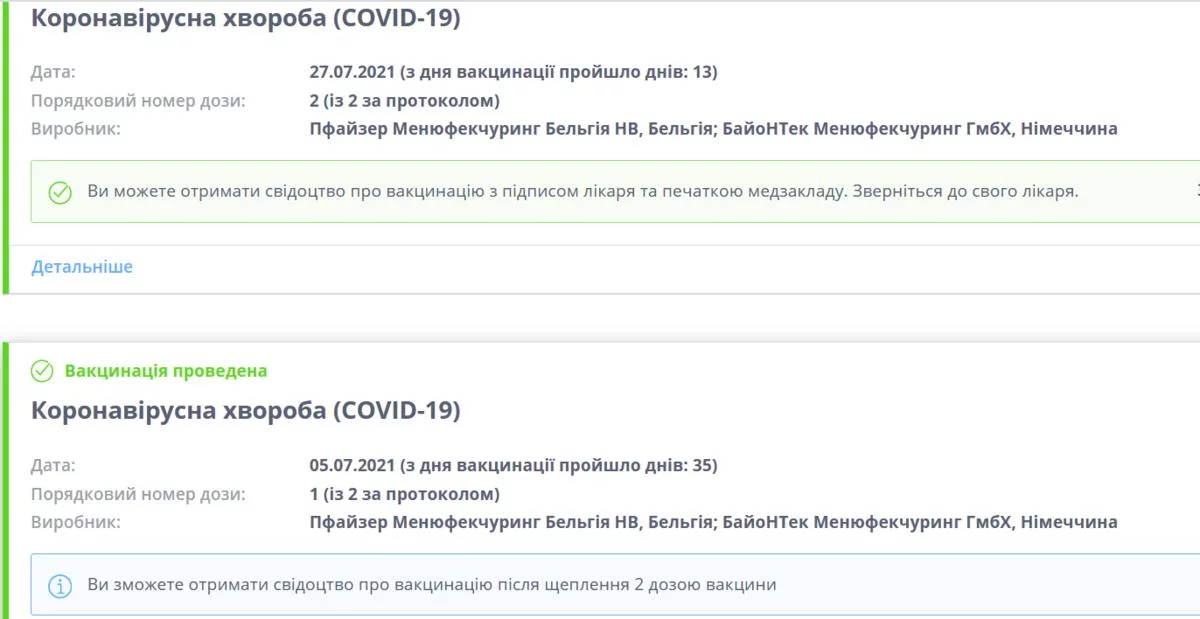Click the COVID-19 heading above date 27.07.2021

246,18
